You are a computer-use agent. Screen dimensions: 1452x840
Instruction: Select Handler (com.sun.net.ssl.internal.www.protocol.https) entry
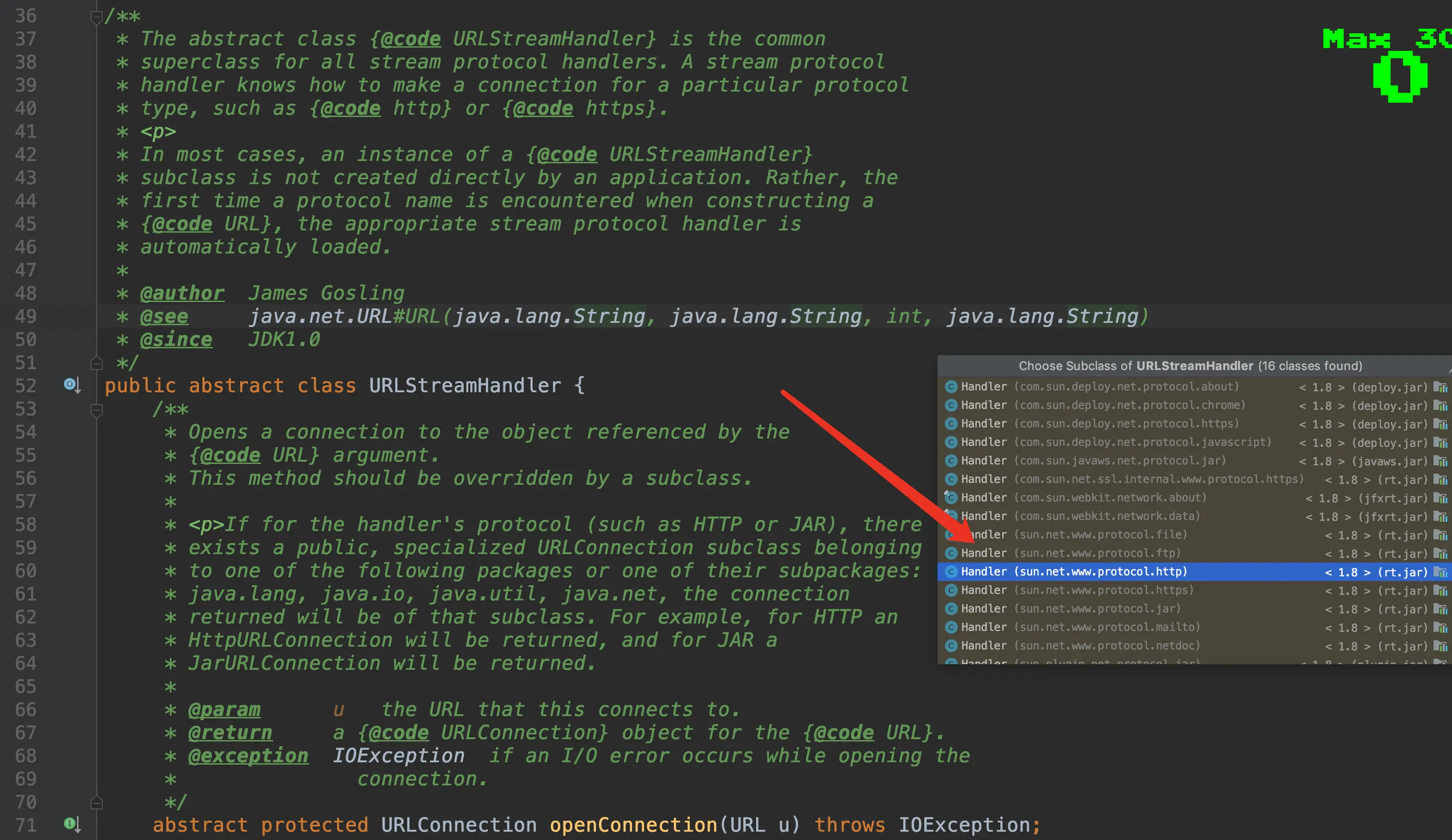1132,480
